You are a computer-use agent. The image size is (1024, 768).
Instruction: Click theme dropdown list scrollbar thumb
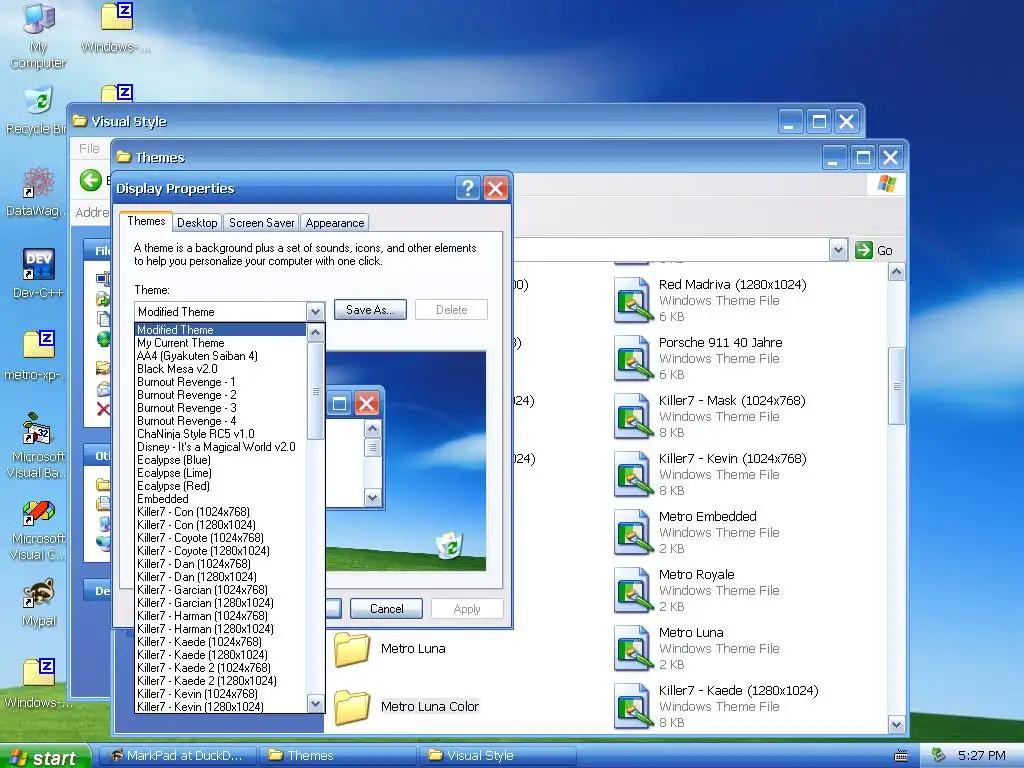pyautogui.click(x=315, y=391)
